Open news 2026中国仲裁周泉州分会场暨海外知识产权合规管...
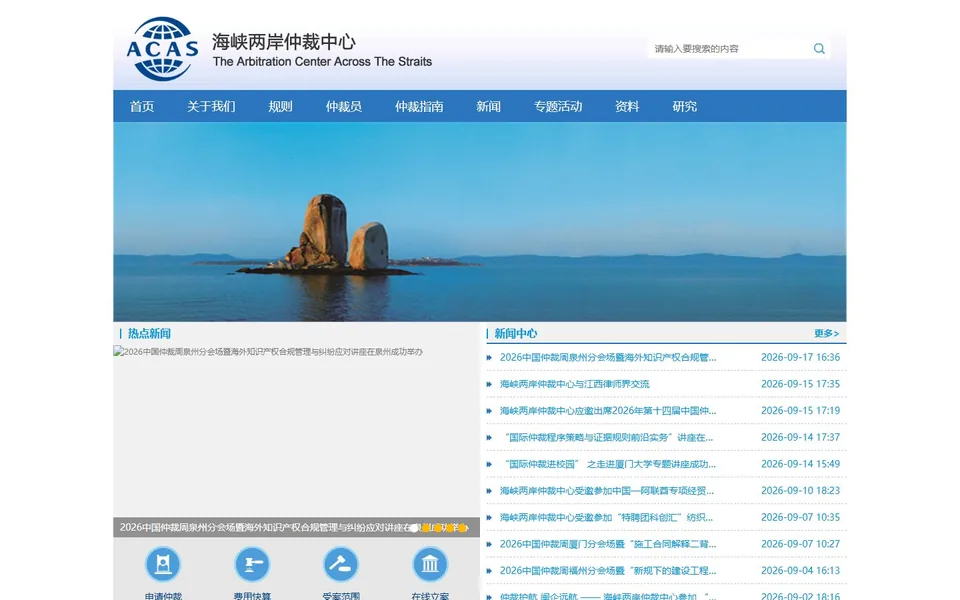The width and height of the screenshot is (960, 600). click(607, 358)
